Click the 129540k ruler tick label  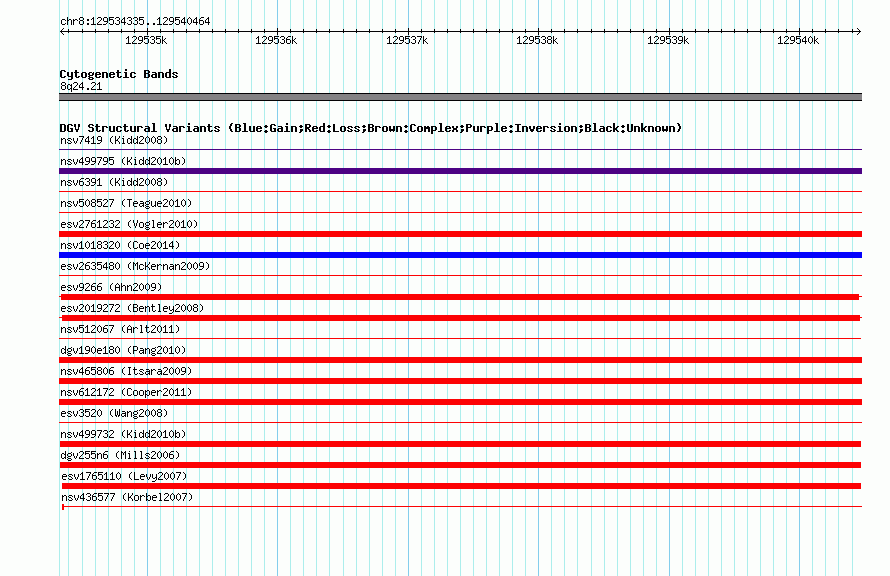[798, 40]
